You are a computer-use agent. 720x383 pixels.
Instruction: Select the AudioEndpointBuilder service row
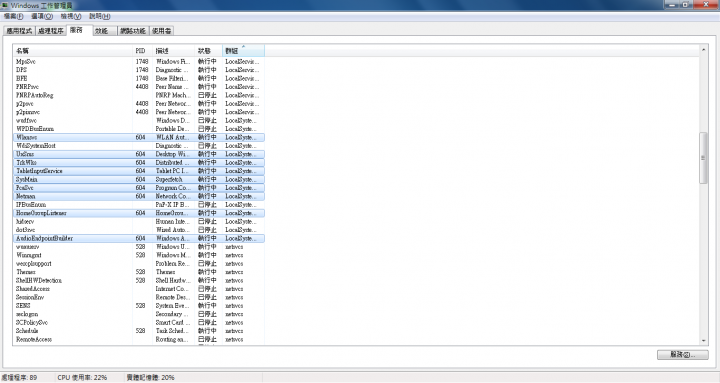(139, 238)
